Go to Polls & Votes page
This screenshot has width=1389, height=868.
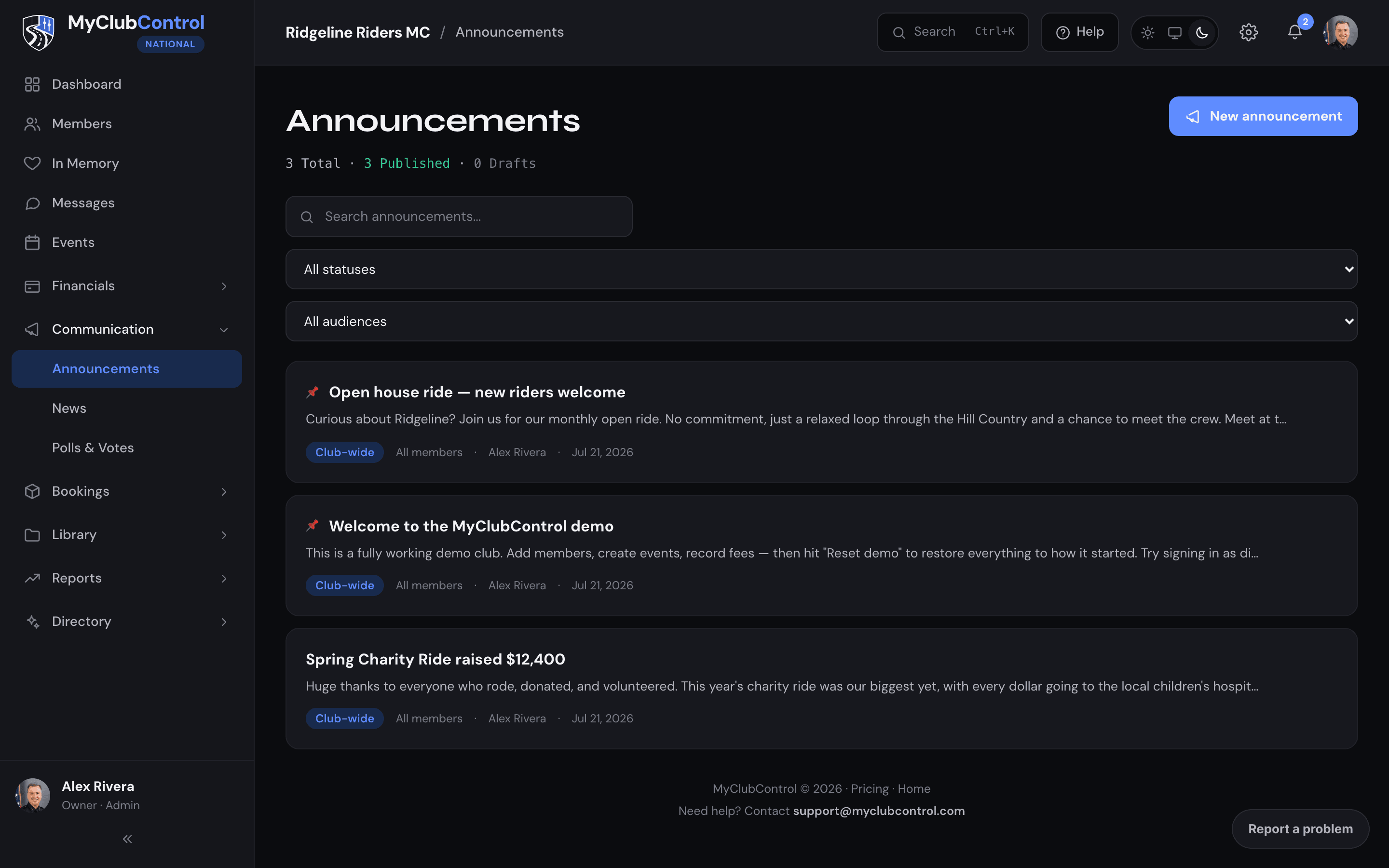[x=93, y=448]
